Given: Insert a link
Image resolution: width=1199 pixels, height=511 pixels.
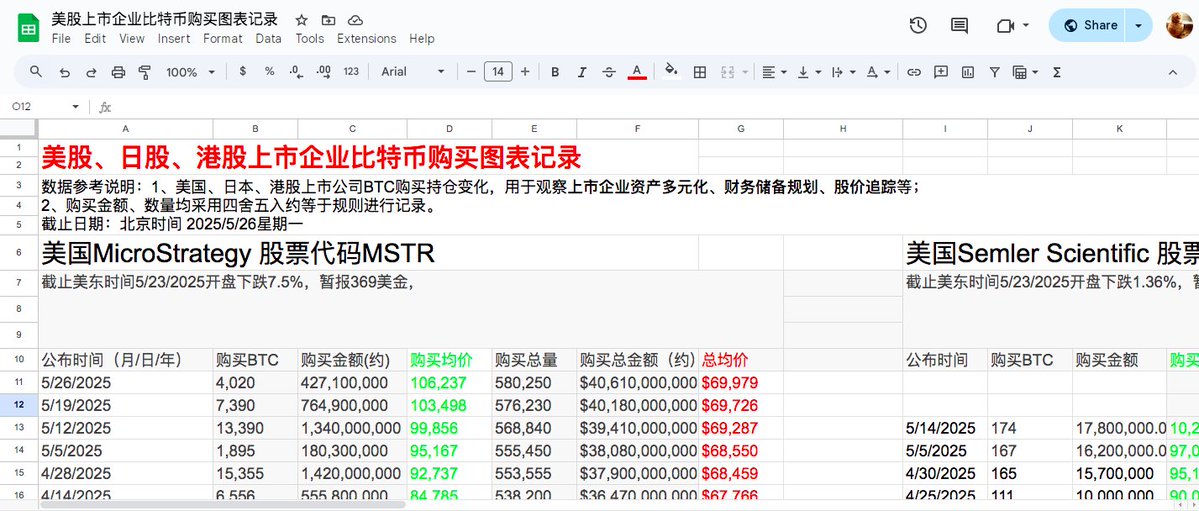Looking at the screenshot, I should click(x=914, y=72).
